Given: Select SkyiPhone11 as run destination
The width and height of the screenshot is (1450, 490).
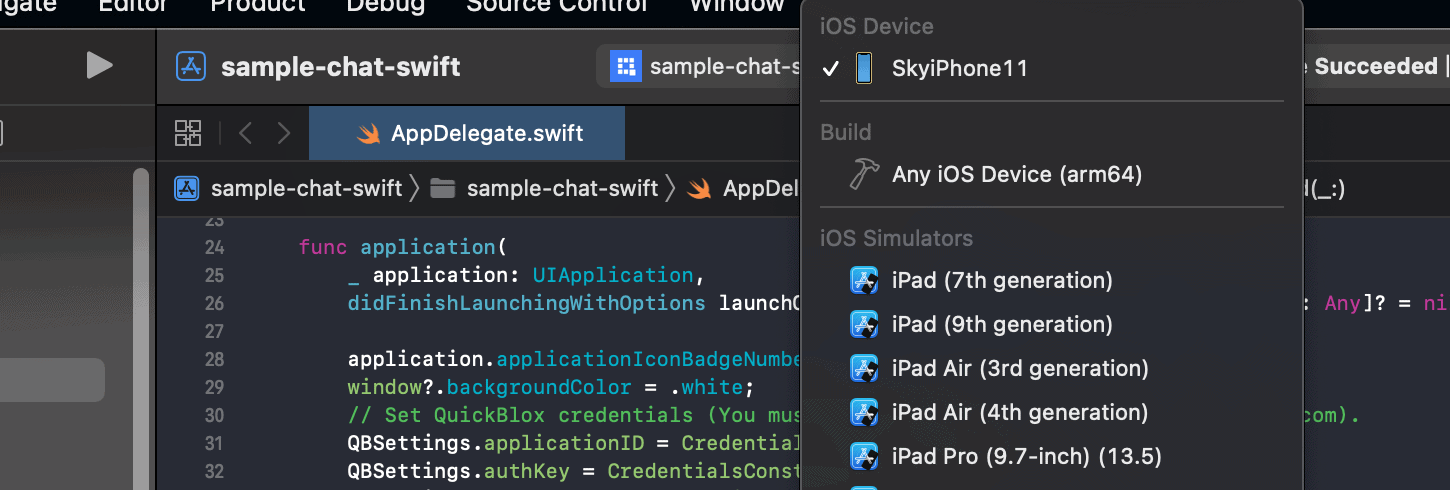Looking at the screenshot, I should (x=1051, y=69).
